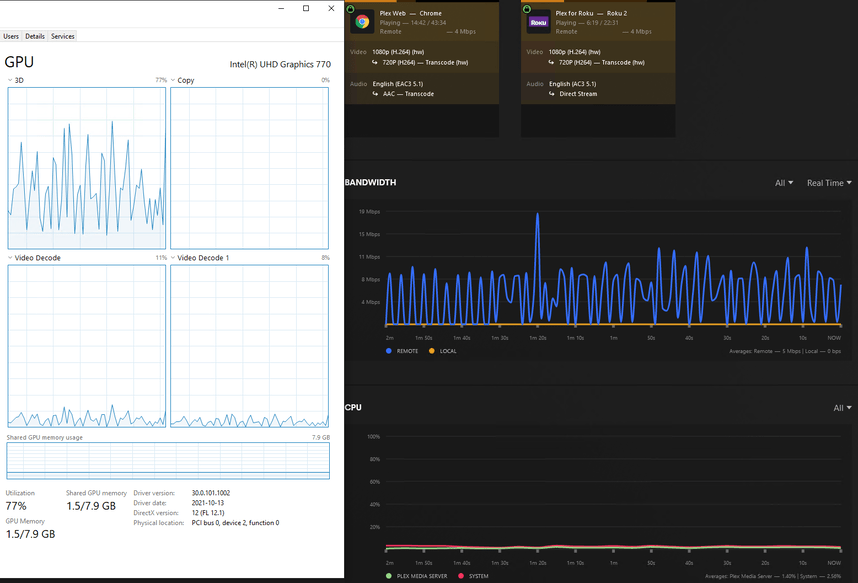Click the status circle icon on Chrome session

(351, 9)
